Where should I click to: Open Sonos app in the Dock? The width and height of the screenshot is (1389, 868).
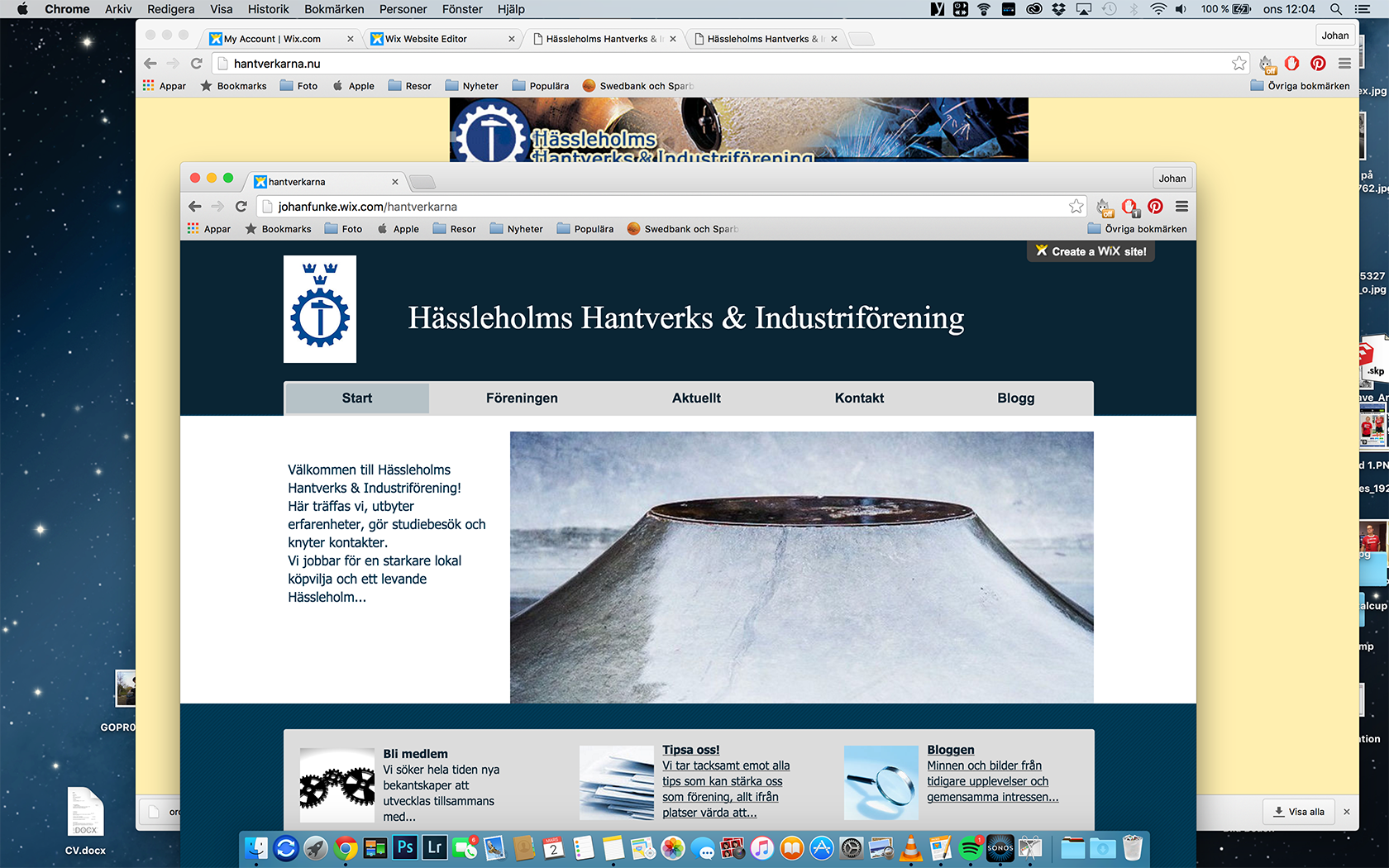pyautogui.click(x=1000, y=847)
